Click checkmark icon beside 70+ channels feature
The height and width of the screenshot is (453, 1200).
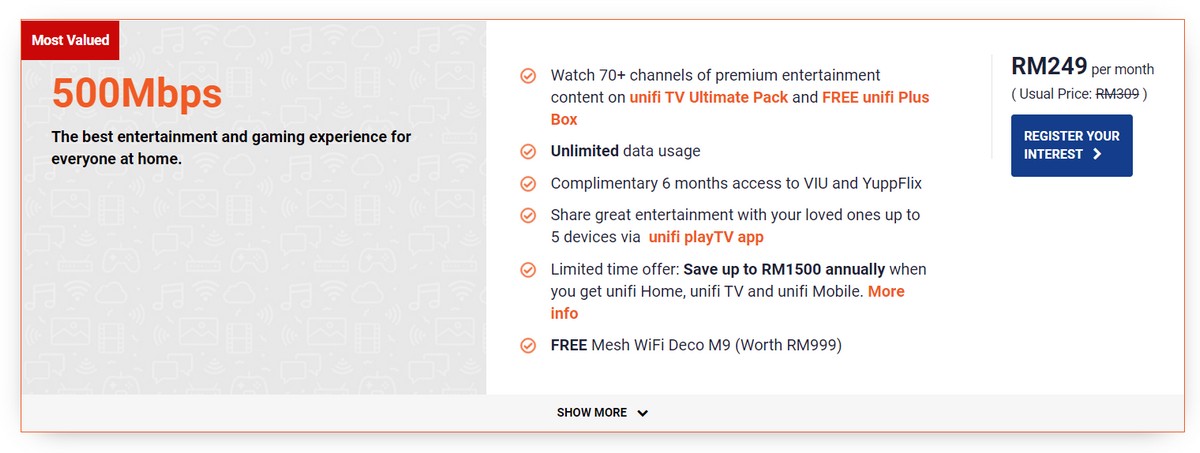coord(528,76)
